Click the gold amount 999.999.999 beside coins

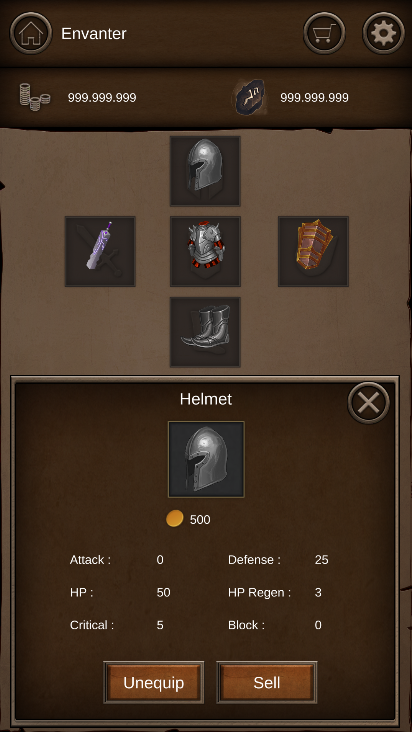tap(102, 98)
